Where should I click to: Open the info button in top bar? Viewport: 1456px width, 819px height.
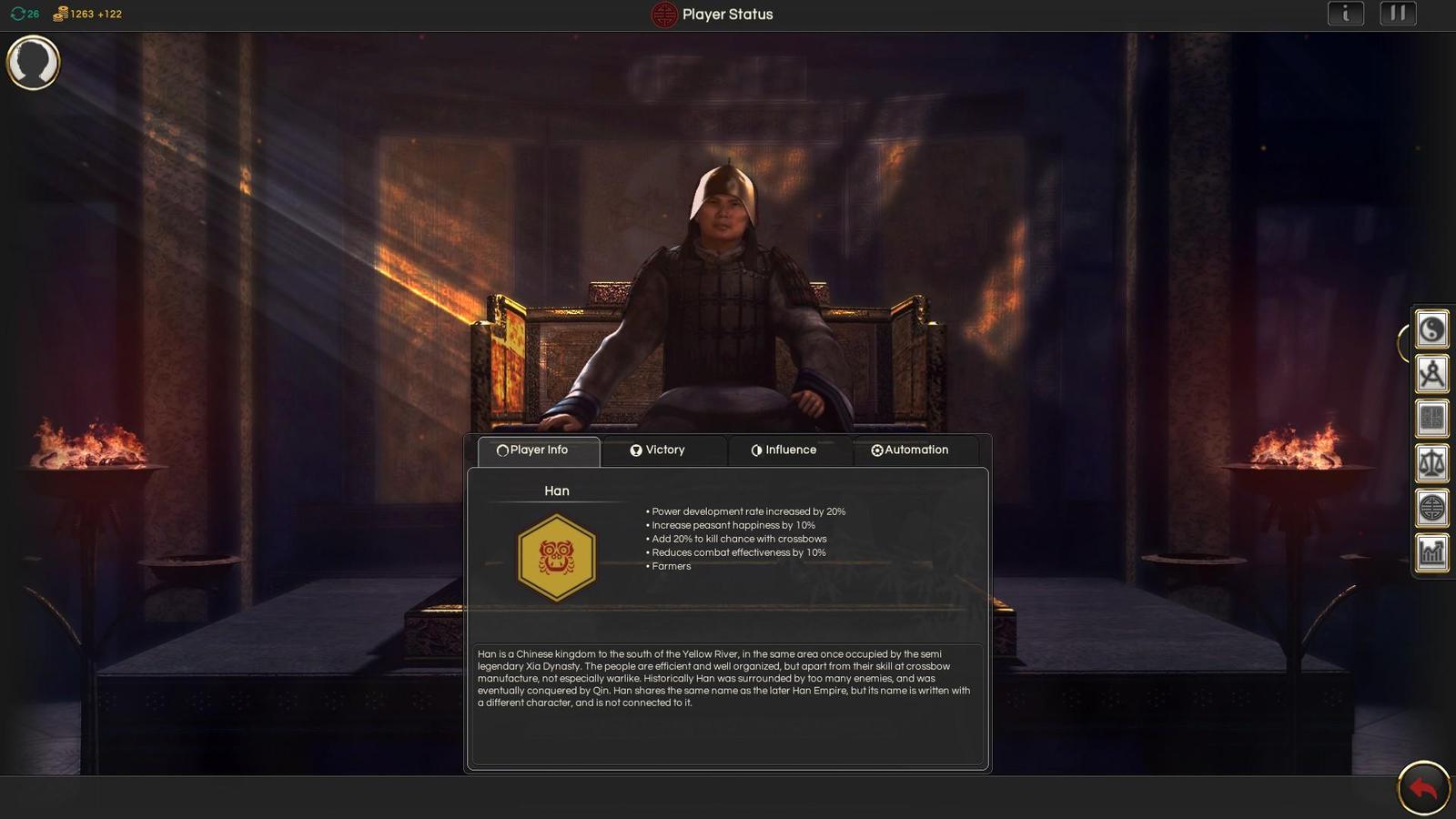1346,14
